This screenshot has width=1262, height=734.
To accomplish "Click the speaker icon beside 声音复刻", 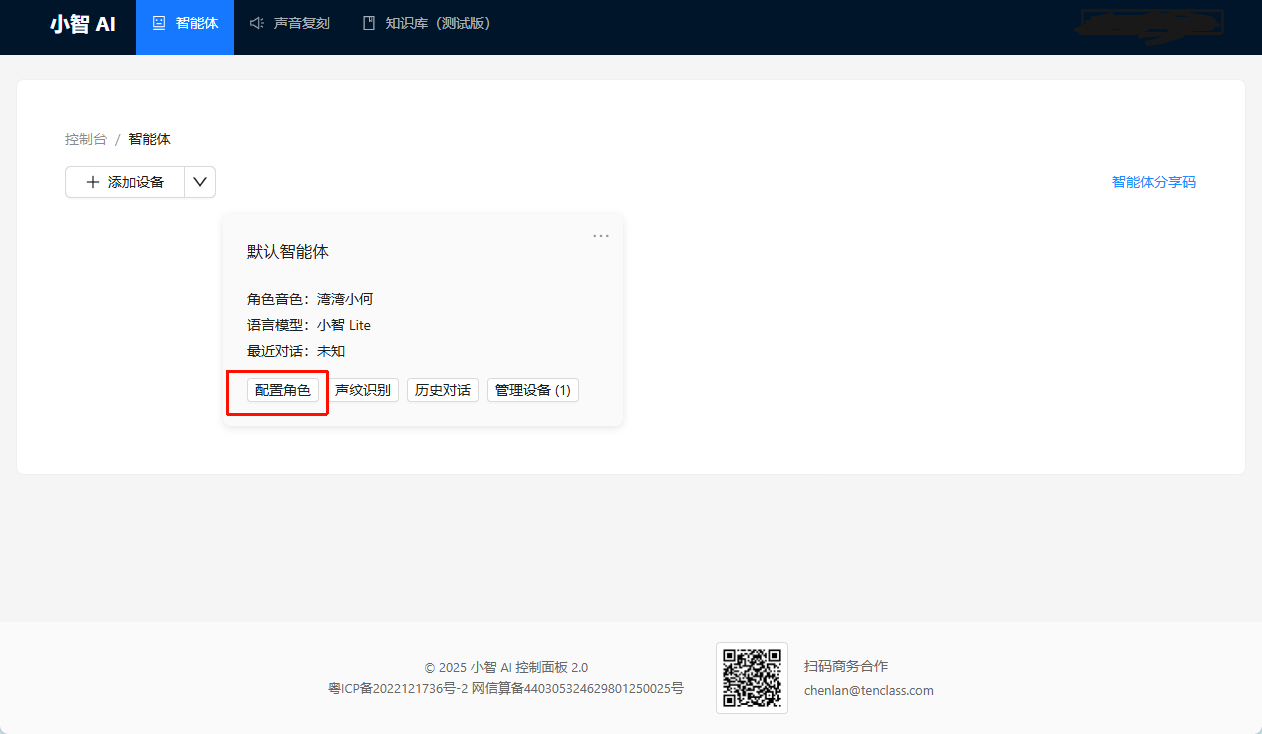I will click(257, 23).
